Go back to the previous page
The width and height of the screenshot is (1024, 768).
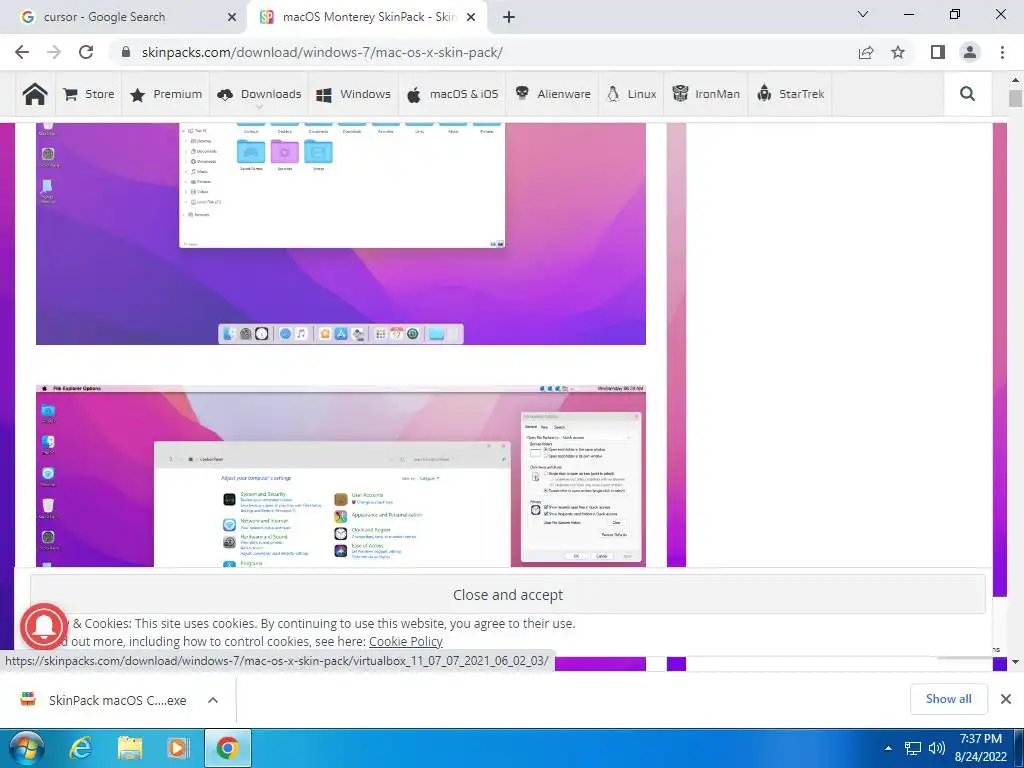pos(22,52)
